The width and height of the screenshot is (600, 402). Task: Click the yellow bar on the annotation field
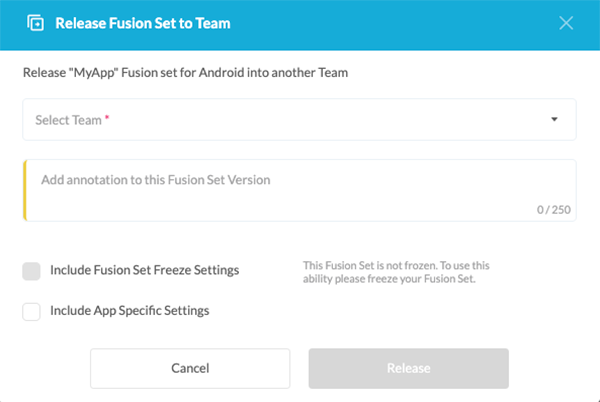tap(24, 190)
